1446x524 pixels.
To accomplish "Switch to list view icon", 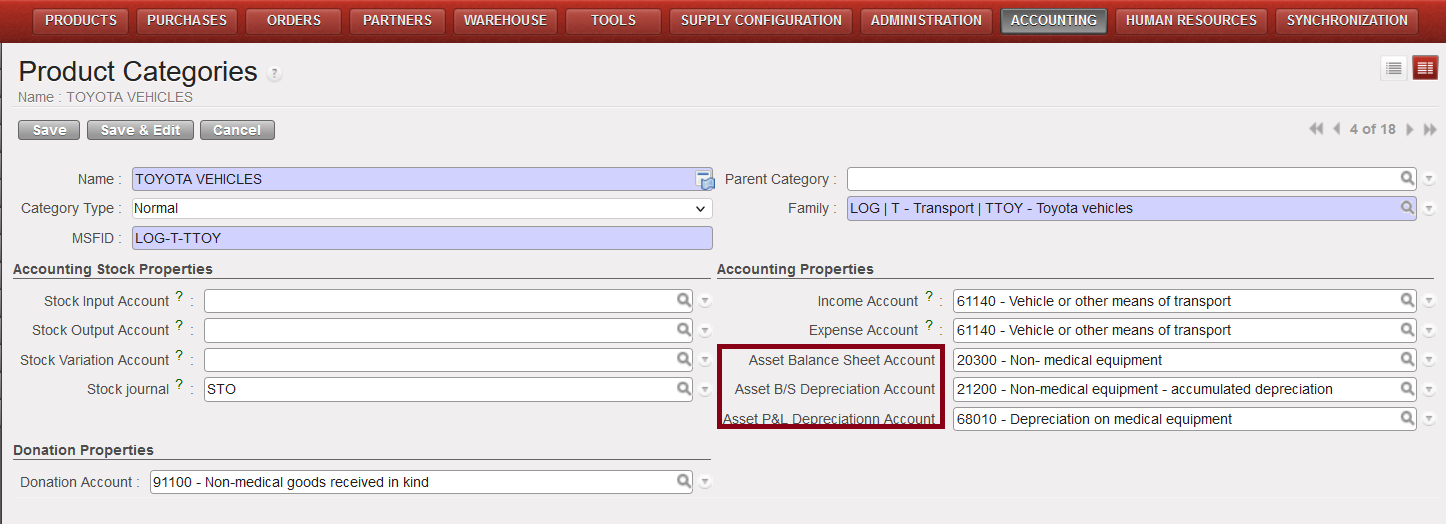I will click(x=1393, y=68).
